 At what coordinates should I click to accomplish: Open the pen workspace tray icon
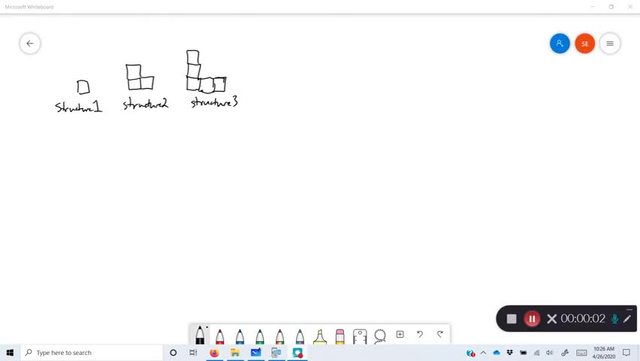[565, 352]
